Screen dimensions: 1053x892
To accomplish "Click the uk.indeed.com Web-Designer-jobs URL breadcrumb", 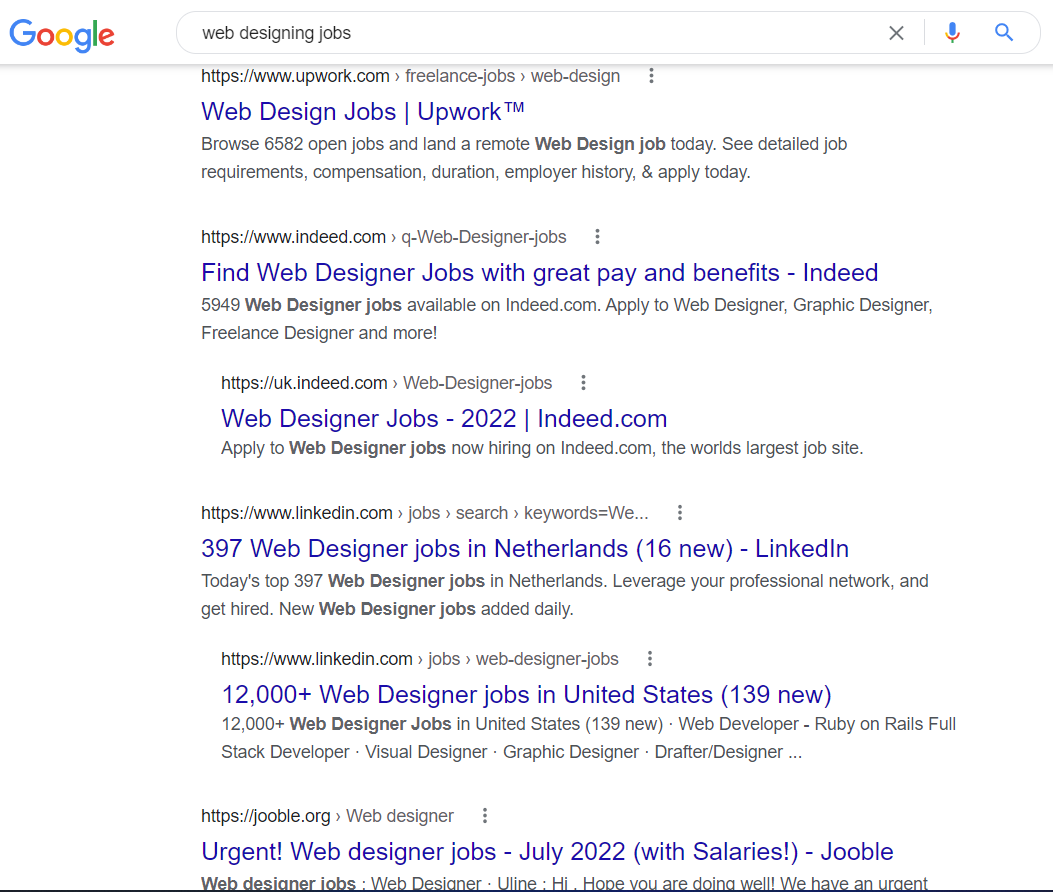I will coord(386,383).
